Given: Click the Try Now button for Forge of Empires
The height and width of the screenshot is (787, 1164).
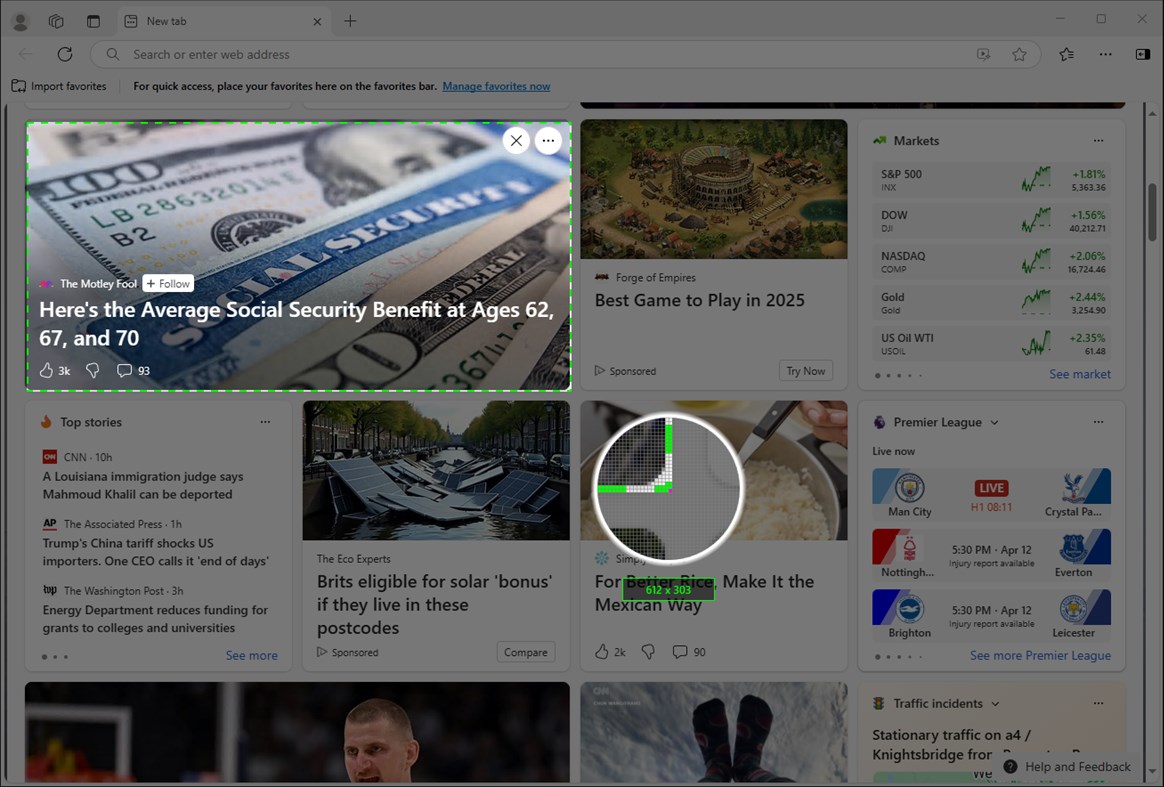Looking at the screenshot, I should point(805,370).
